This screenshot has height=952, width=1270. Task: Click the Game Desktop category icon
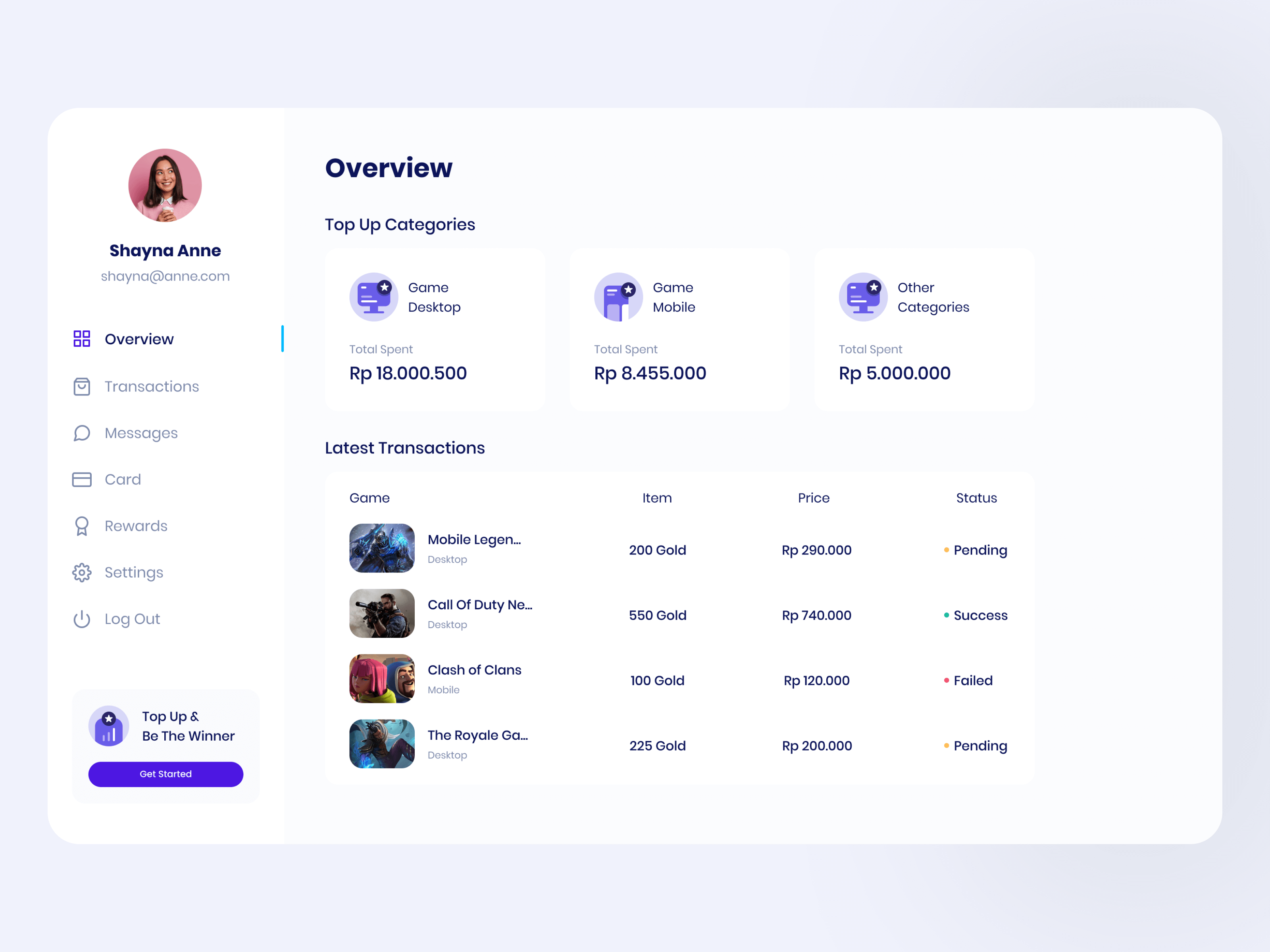tap(374, 297)
